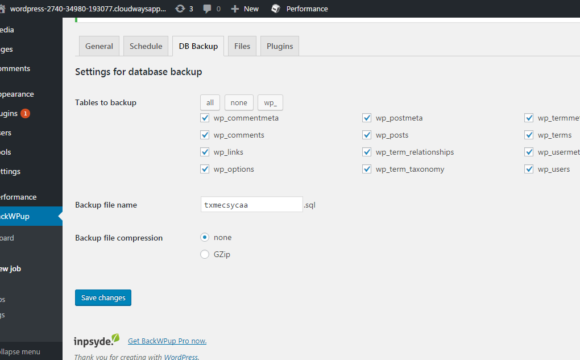Toggle the wp_term_taxonomy checkbox
This screenshot has height=360, width=580.
(x=367, y=169)
